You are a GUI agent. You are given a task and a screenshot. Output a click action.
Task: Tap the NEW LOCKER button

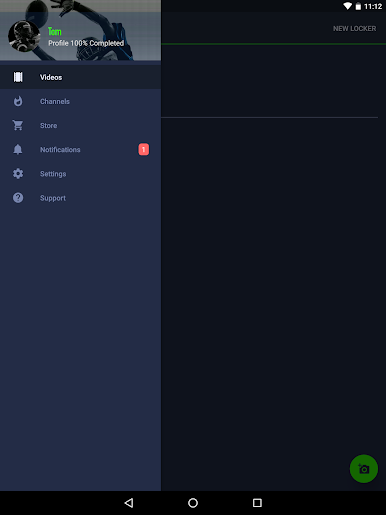[354, 29]
